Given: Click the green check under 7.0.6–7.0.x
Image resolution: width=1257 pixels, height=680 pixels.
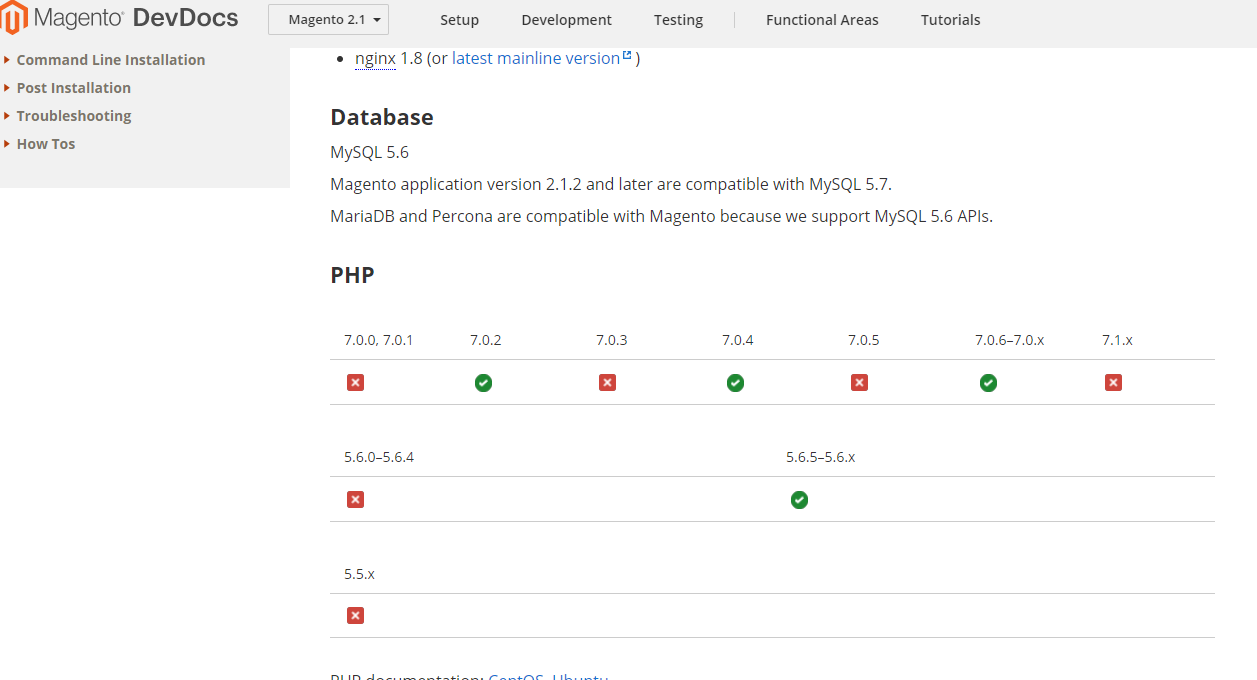Looking at the screenshot, I should pos(988,382).
